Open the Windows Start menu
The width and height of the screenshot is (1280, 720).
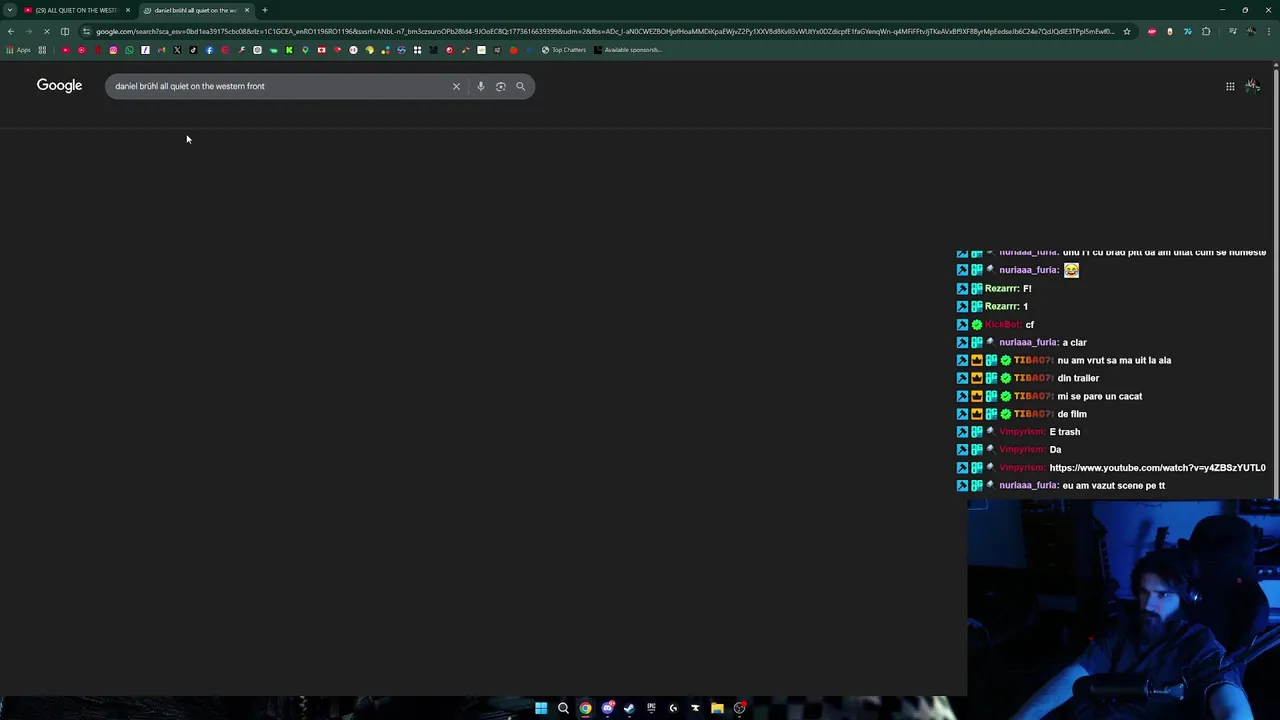[541, 708]
